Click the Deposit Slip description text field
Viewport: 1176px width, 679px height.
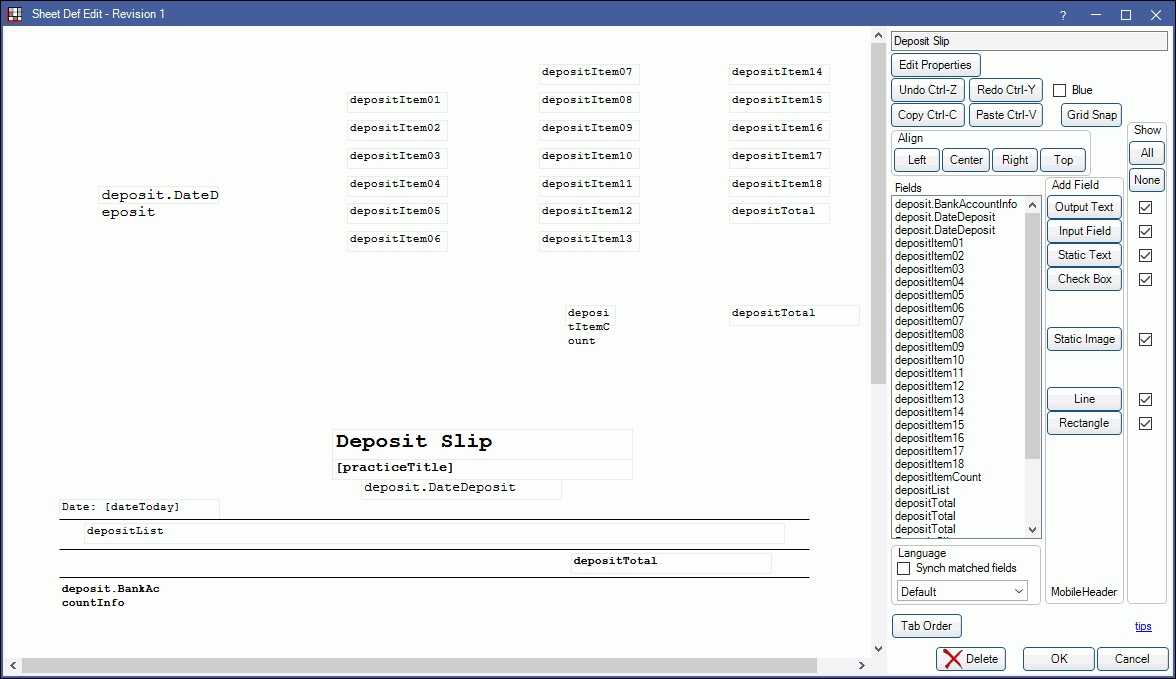[1028, 41]
